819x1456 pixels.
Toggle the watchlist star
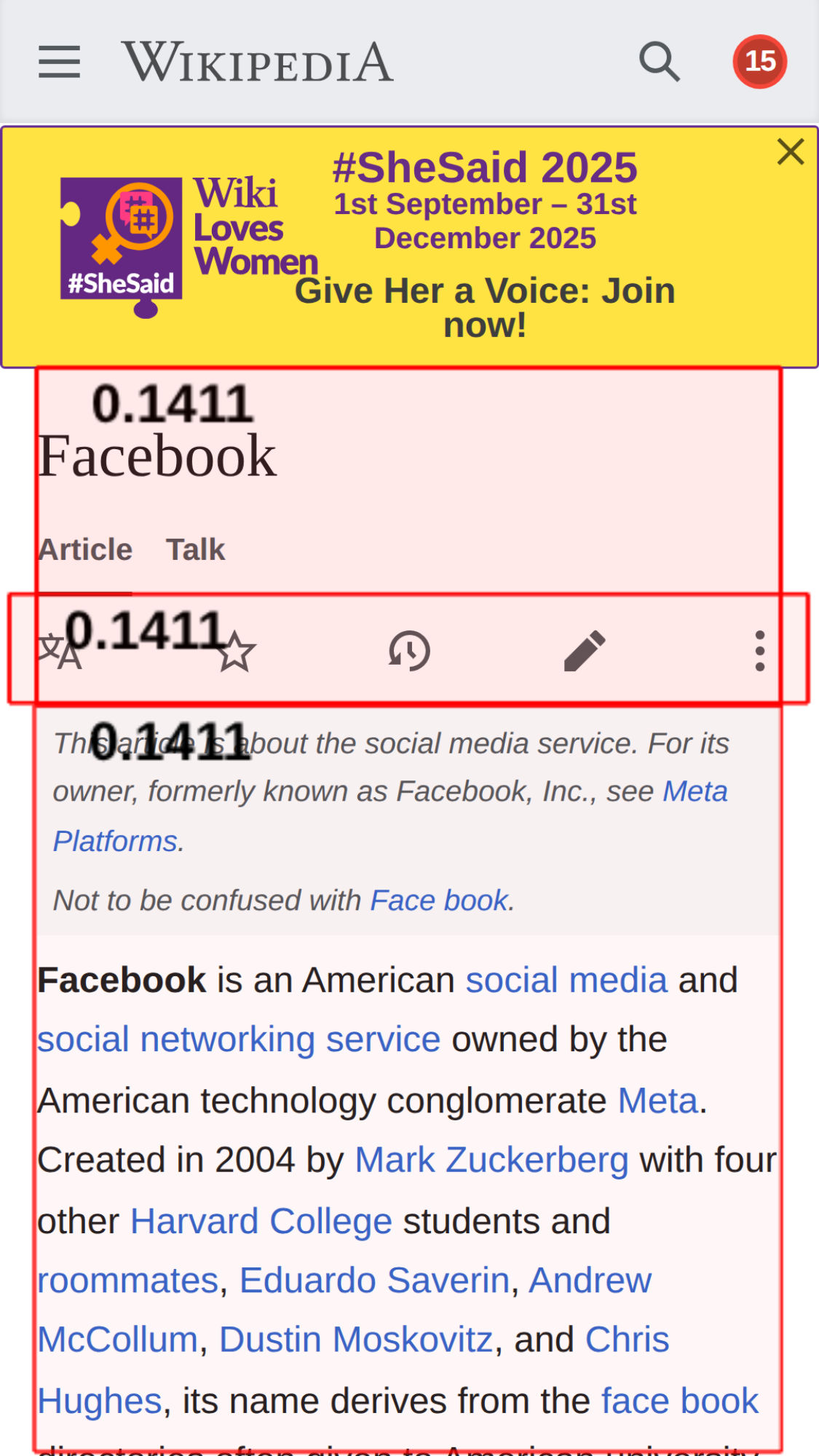tap(235, 651)
